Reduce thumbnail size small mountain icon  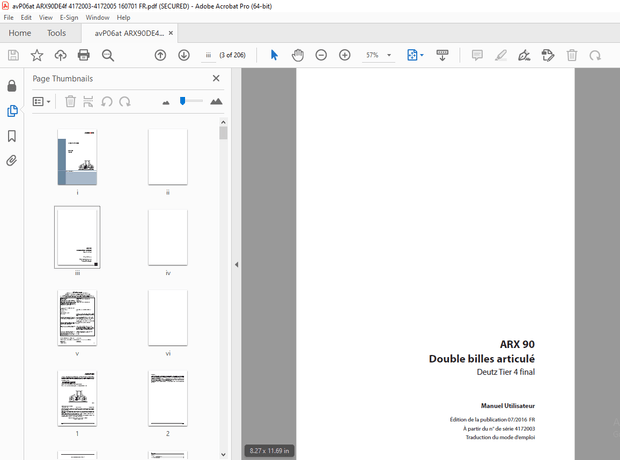(x=166, y=102)
